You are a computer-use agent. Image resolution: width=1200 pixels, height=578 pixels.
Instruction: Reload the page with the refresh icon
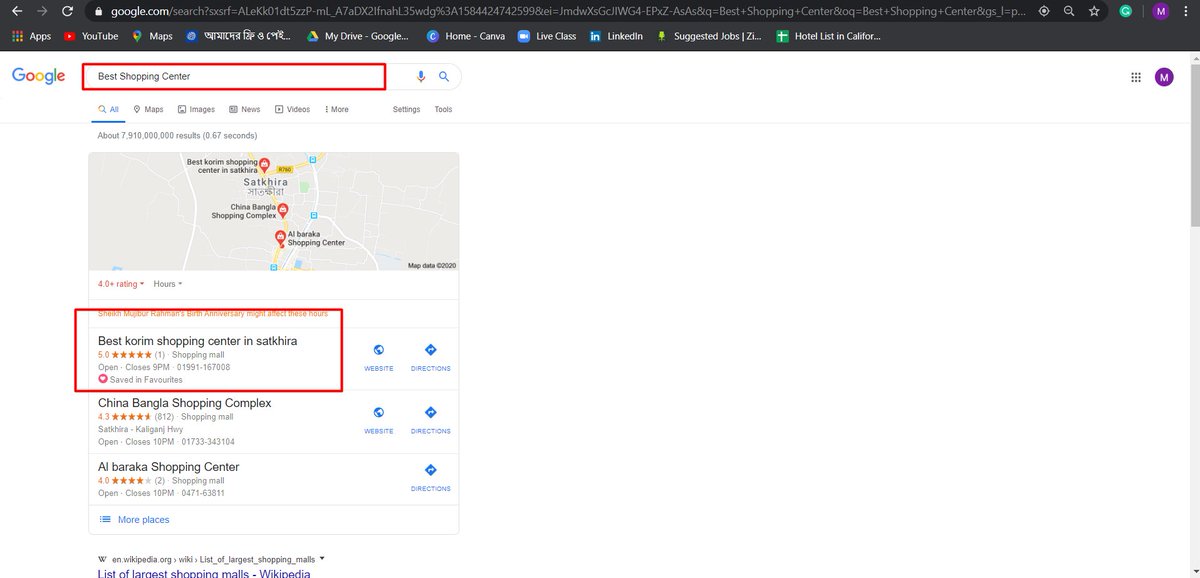67,11
